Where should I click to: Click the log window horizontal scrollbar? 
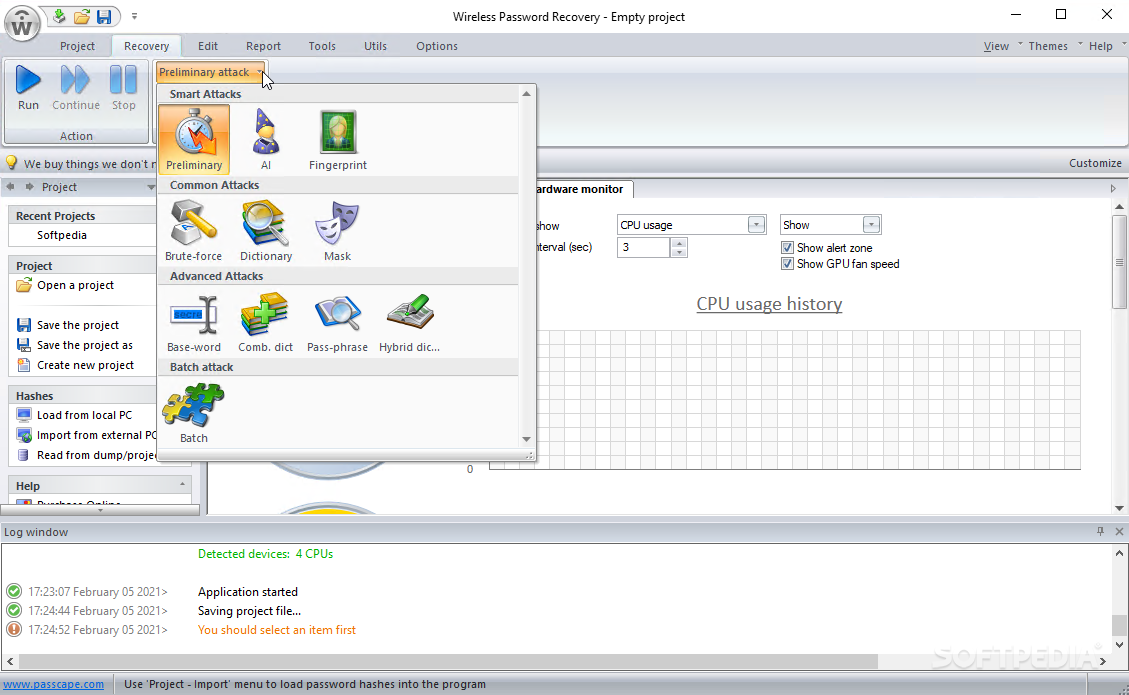point(448,660)
